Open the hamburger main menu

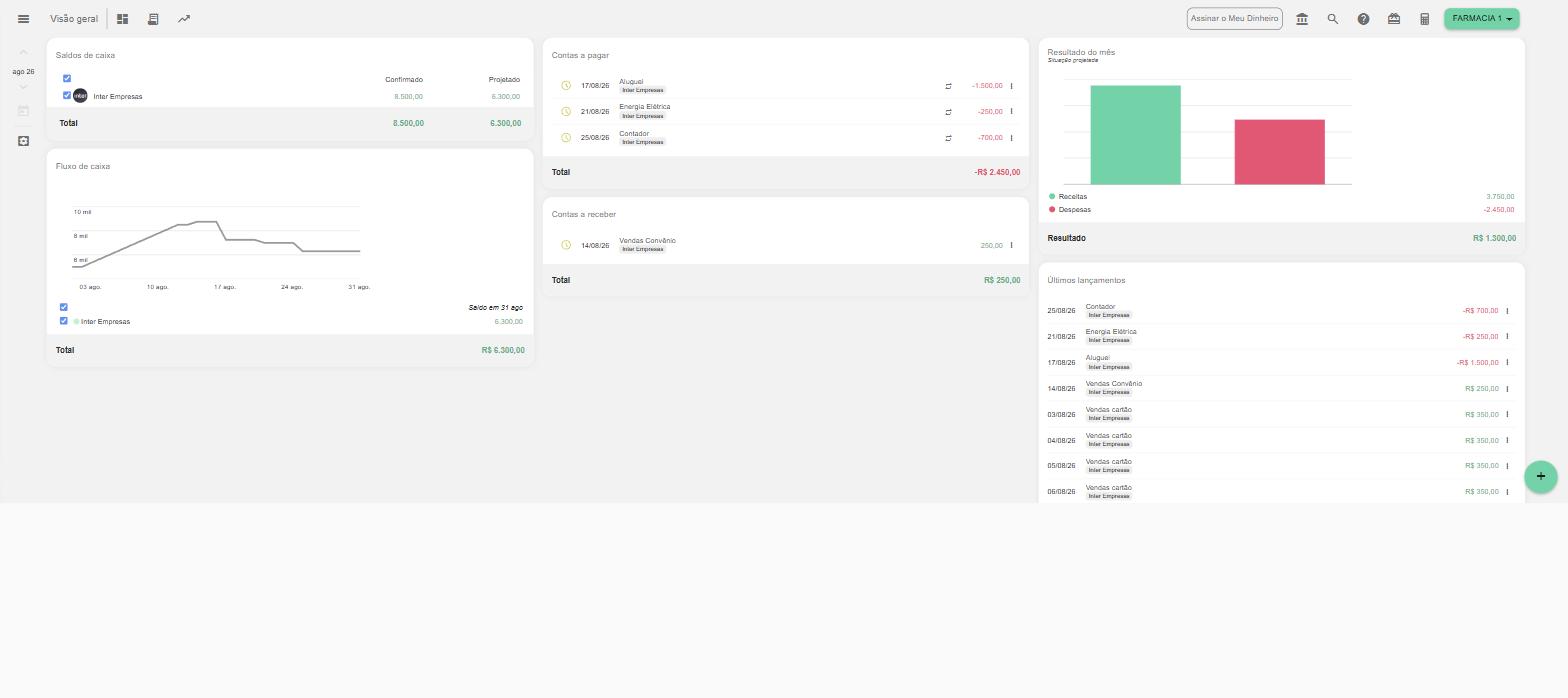(x=23, y=19)
